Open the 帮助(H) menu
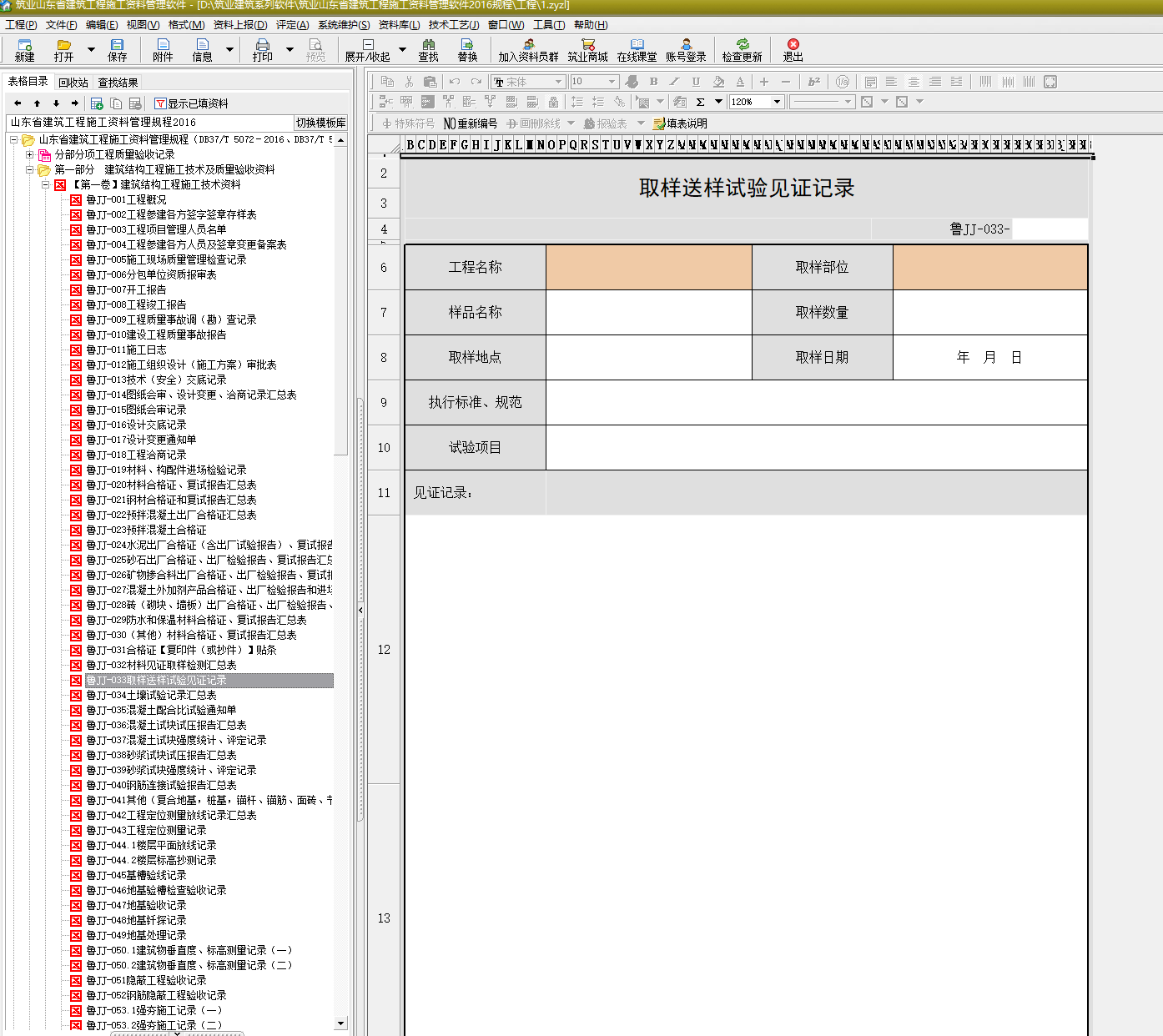Image resolution: width=1163 pixels, height=1036 pixels. [x=591, y=25]
